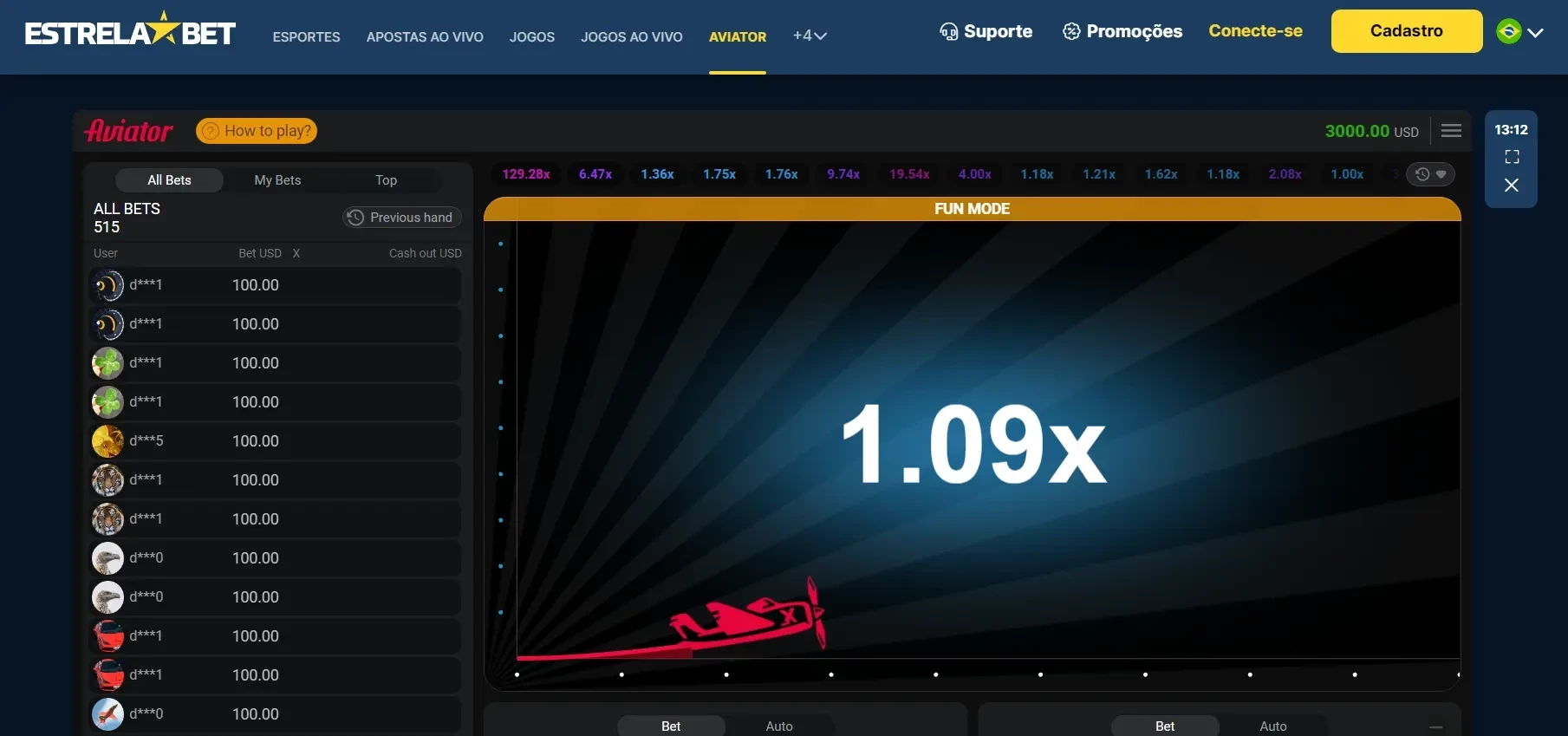
Task: Click the 1.00x multiplier result
Action: point(1347,174)
